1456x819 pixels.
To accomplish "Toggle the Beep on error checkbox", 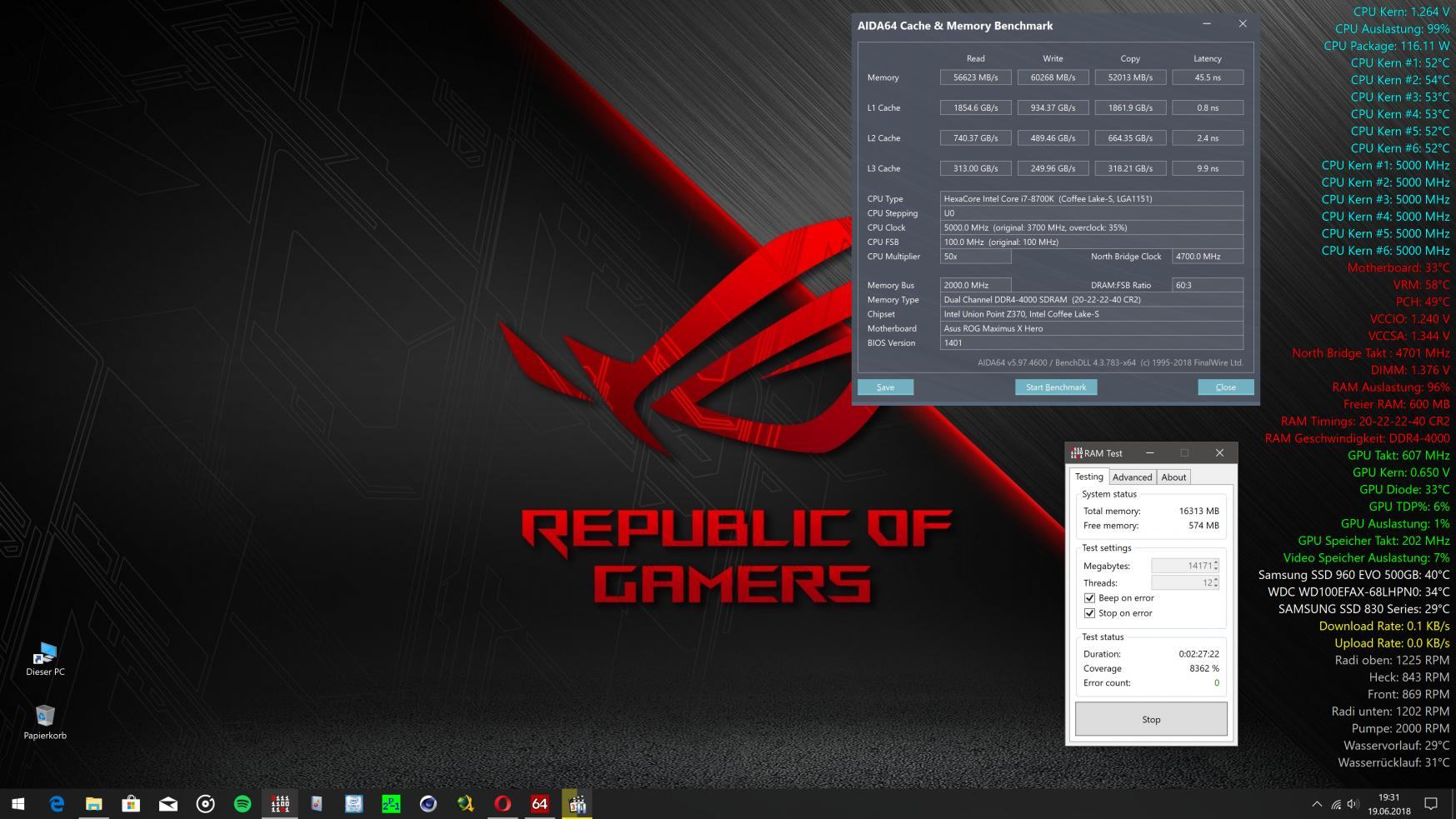I will pos(1089,598).
